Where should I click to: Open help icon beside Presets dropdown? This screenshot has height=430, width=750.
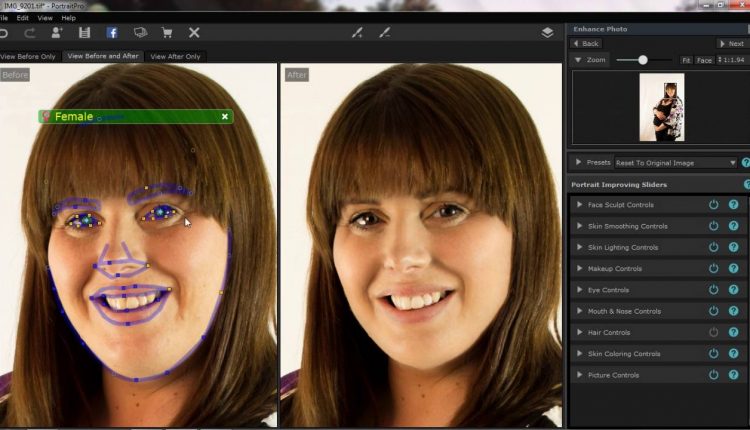[x=746, y=163]
